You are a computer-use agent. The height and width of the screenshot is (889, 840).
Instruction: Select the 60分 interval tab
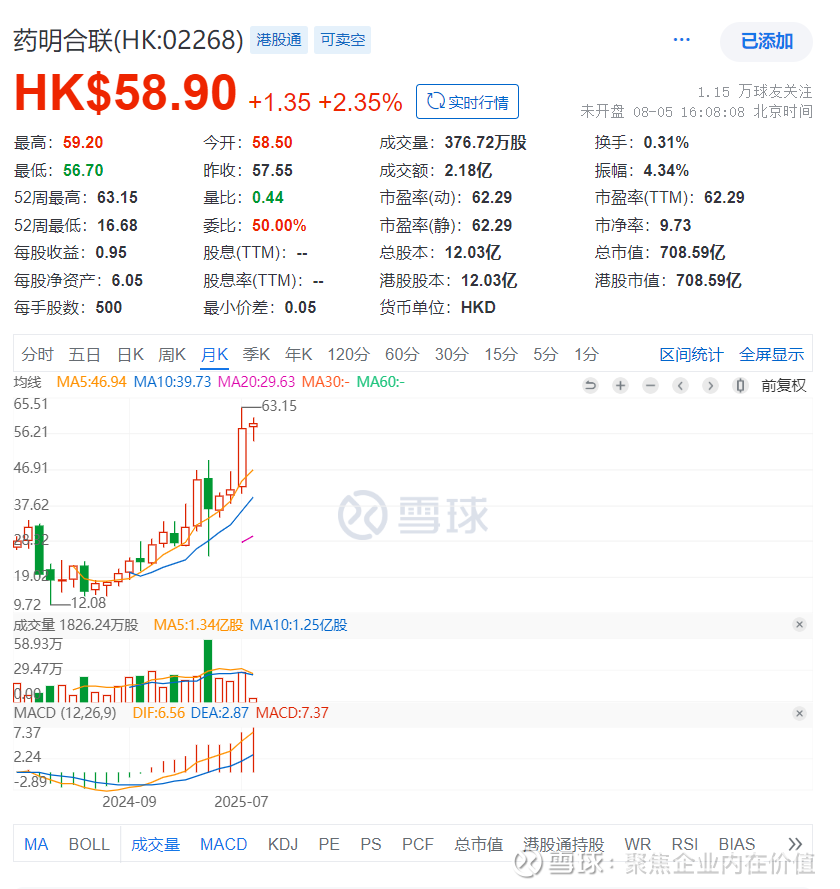402,354
